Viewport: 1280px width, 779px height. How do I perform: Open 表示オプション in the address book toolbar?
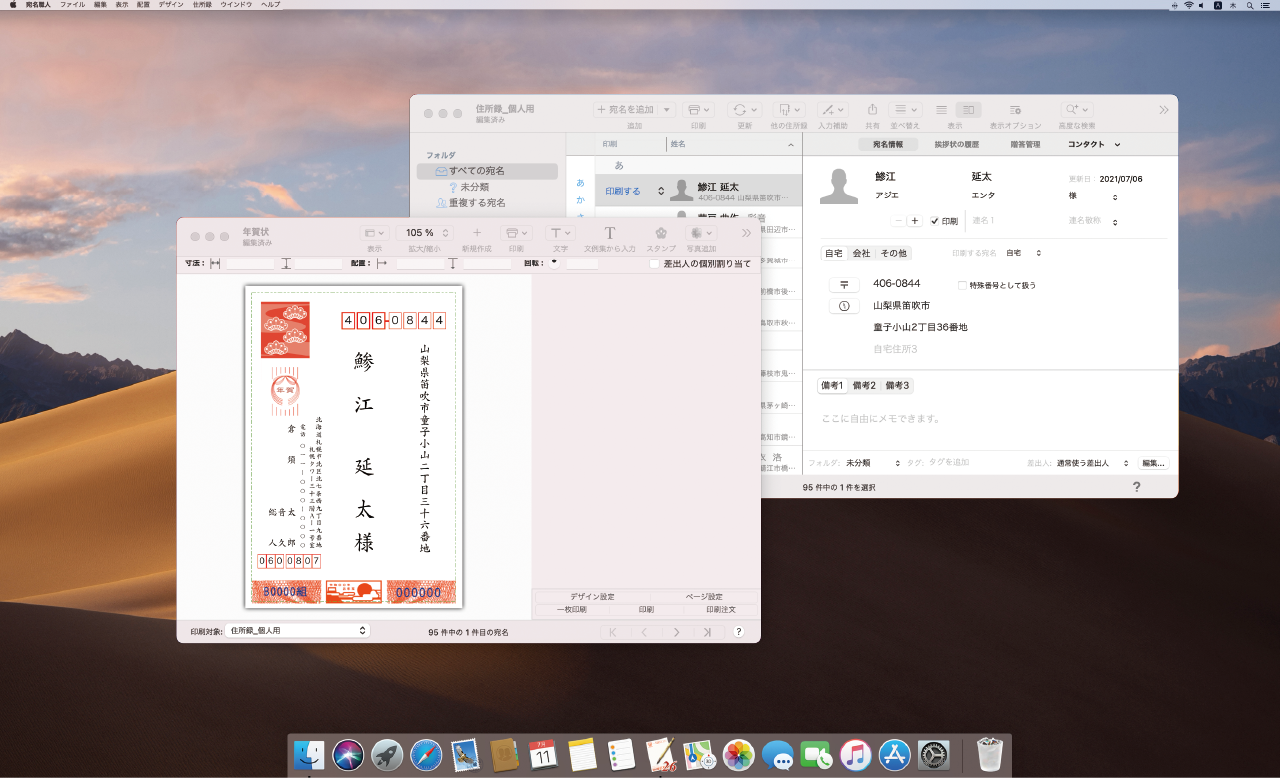pos(1015,109)
